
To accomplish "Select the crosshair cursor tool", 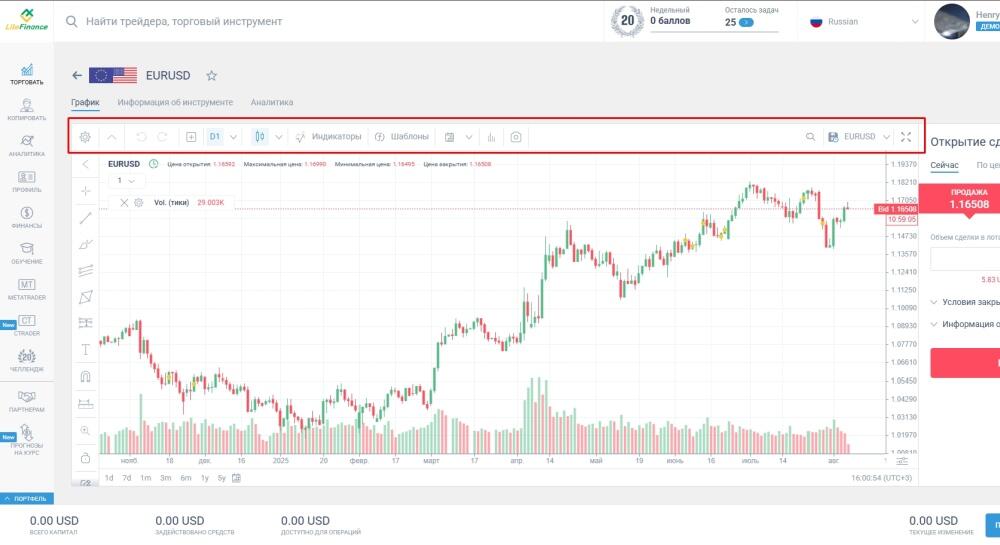I will [85, 191].
